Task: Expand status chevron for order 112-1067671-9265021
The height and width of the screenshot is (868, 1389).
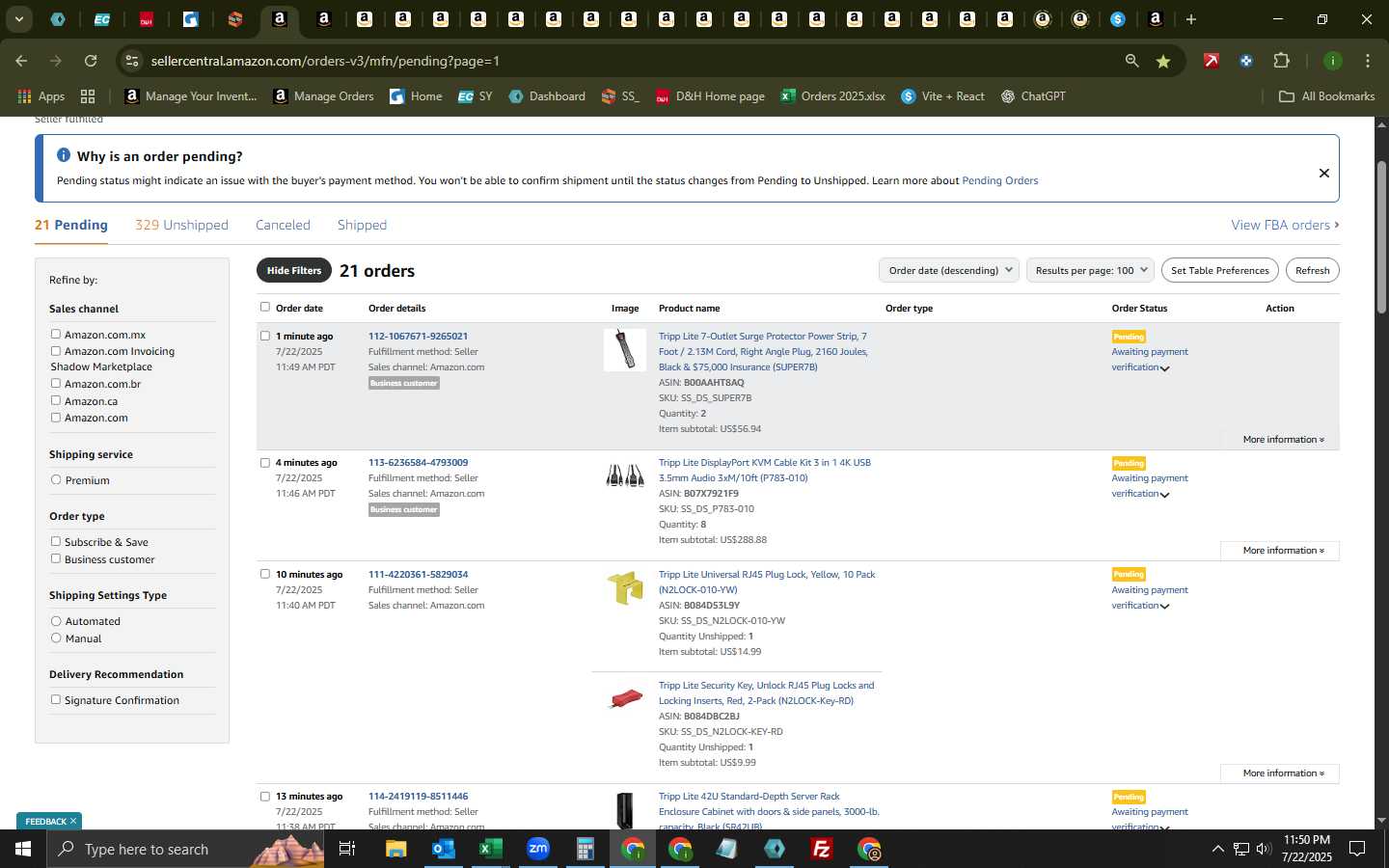Action: pos(1164,368)
